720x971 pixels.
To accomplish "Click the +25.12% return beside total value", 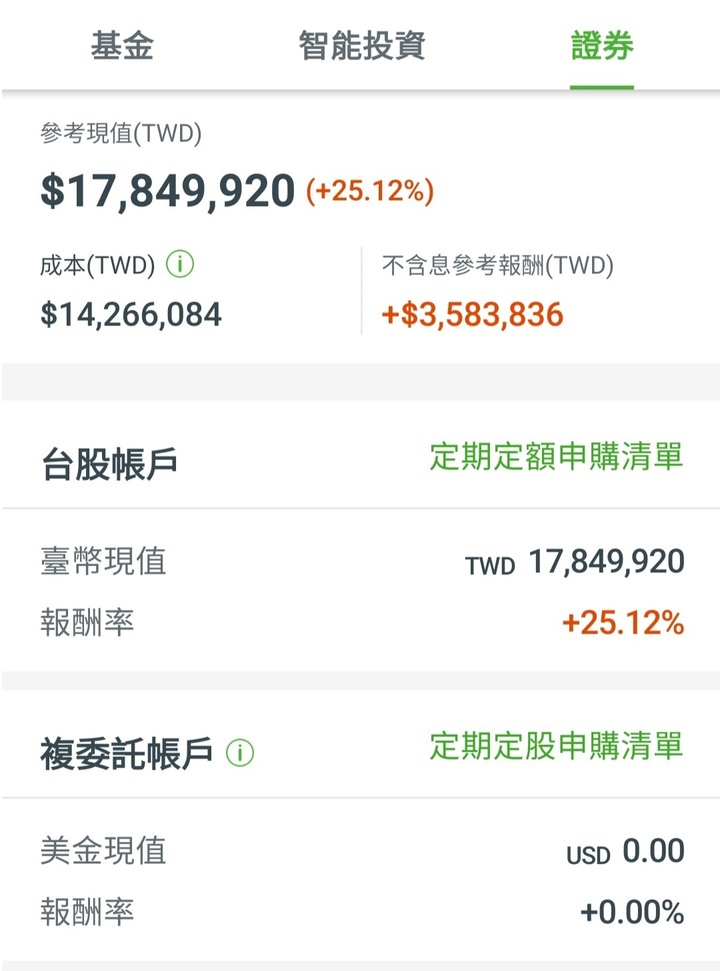I will [x=370, y=191].
